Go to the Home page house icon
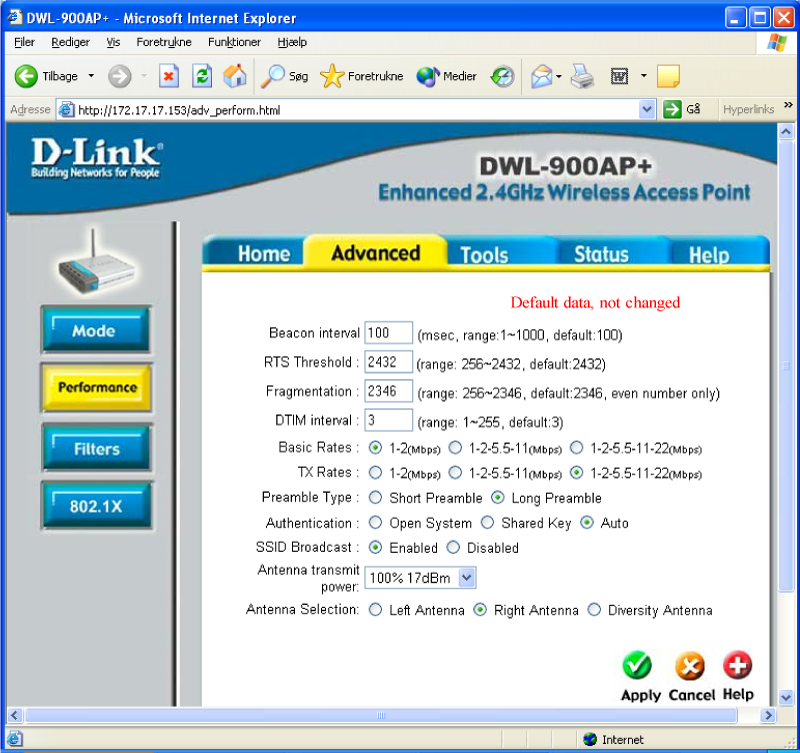800x753 pixels. click(x=235, y=76)
